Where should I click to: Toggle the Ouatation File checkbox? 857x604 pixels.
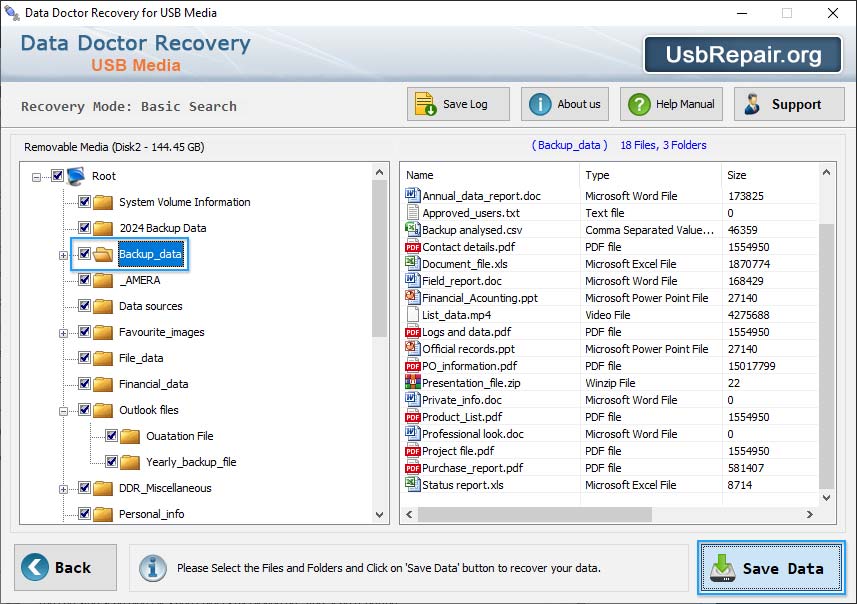(x=111, y=435)
